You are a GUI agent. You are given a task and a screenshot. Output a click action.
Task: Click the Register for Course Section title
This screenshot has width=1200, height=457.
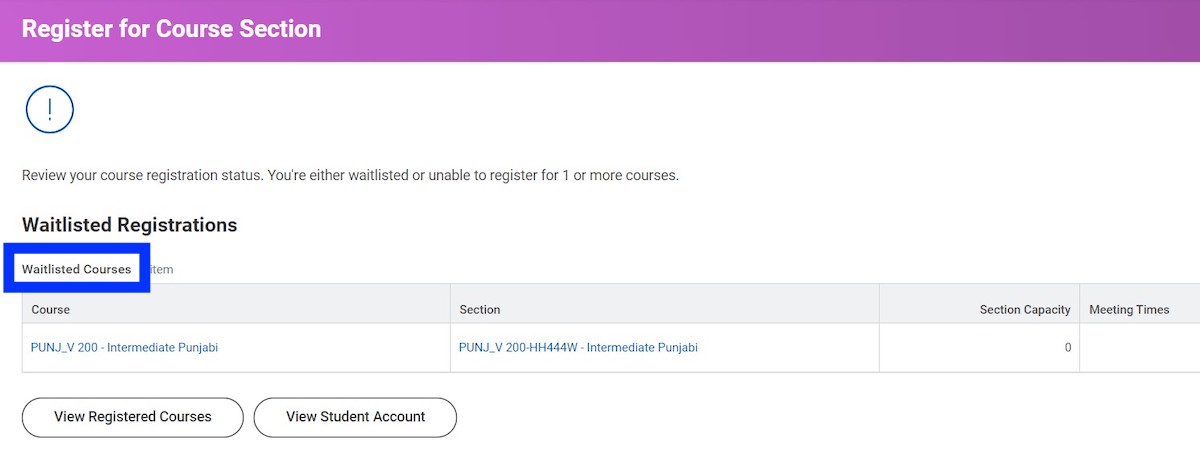click(171, 29)
